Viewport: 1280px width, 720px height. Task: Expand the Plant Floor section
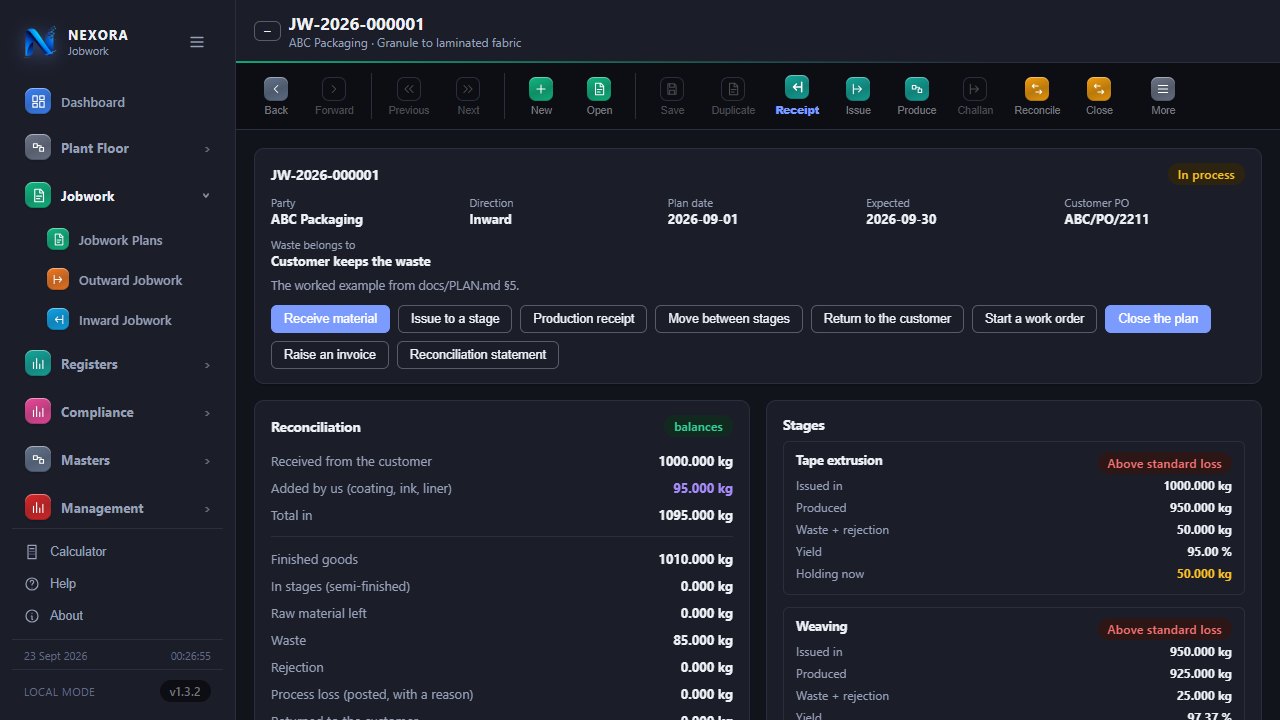coord(118,148)
